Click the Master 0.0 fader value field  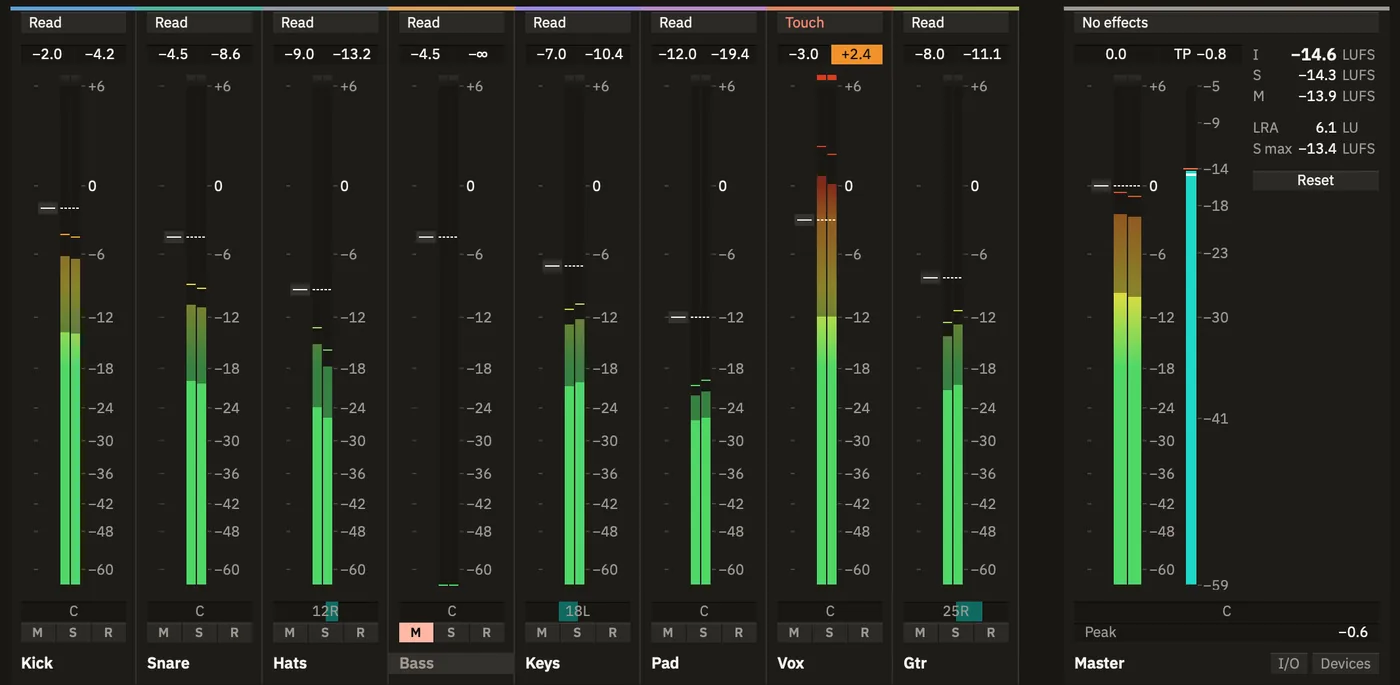[1115, 54]
